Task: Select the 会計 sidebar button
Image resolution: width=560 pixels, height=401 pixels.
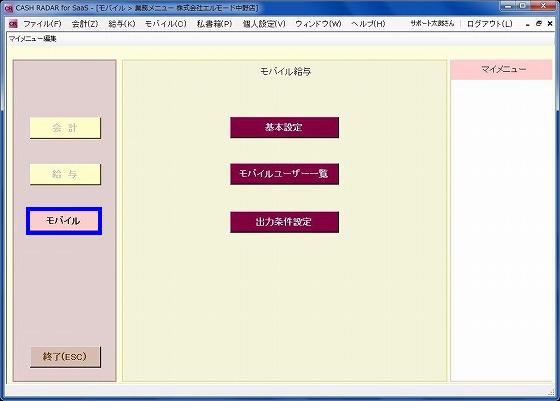Action: click(x=65, y=128)
